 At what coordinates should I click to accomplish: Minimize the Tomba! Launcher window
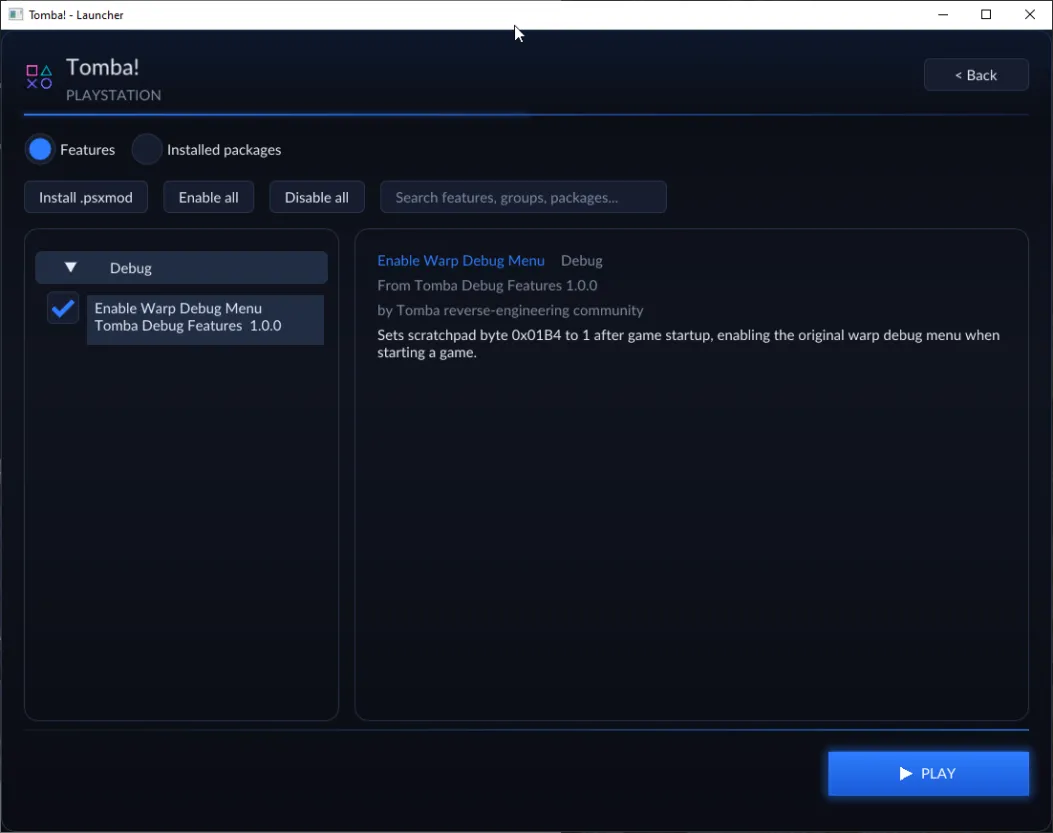click(x=943, y=14)
